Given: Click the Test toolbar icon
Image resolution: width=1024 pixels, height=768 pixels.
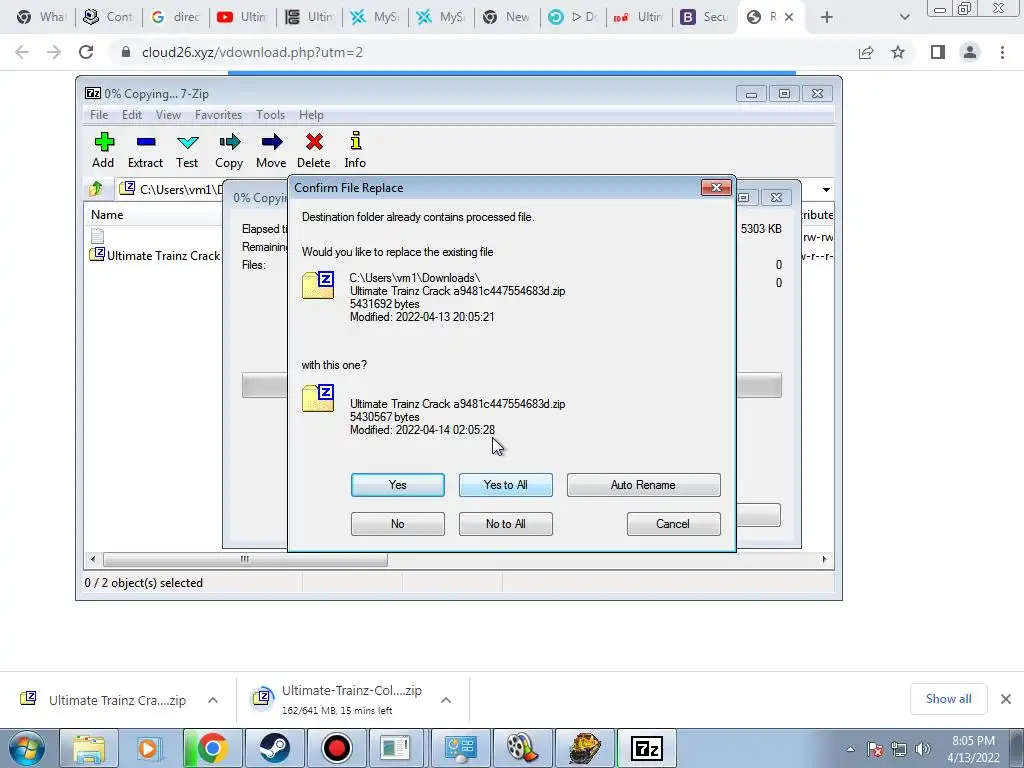Looking at the screenshot, I should [187, 150].
